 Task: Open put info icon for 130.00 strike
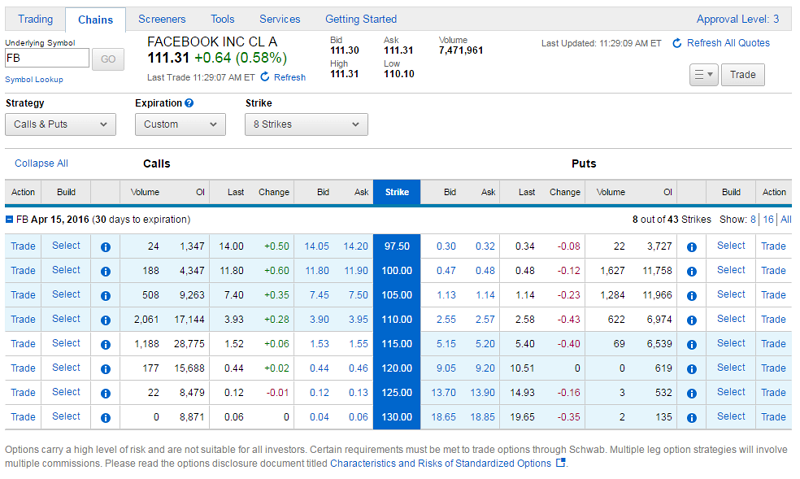(x=692, y=418)
